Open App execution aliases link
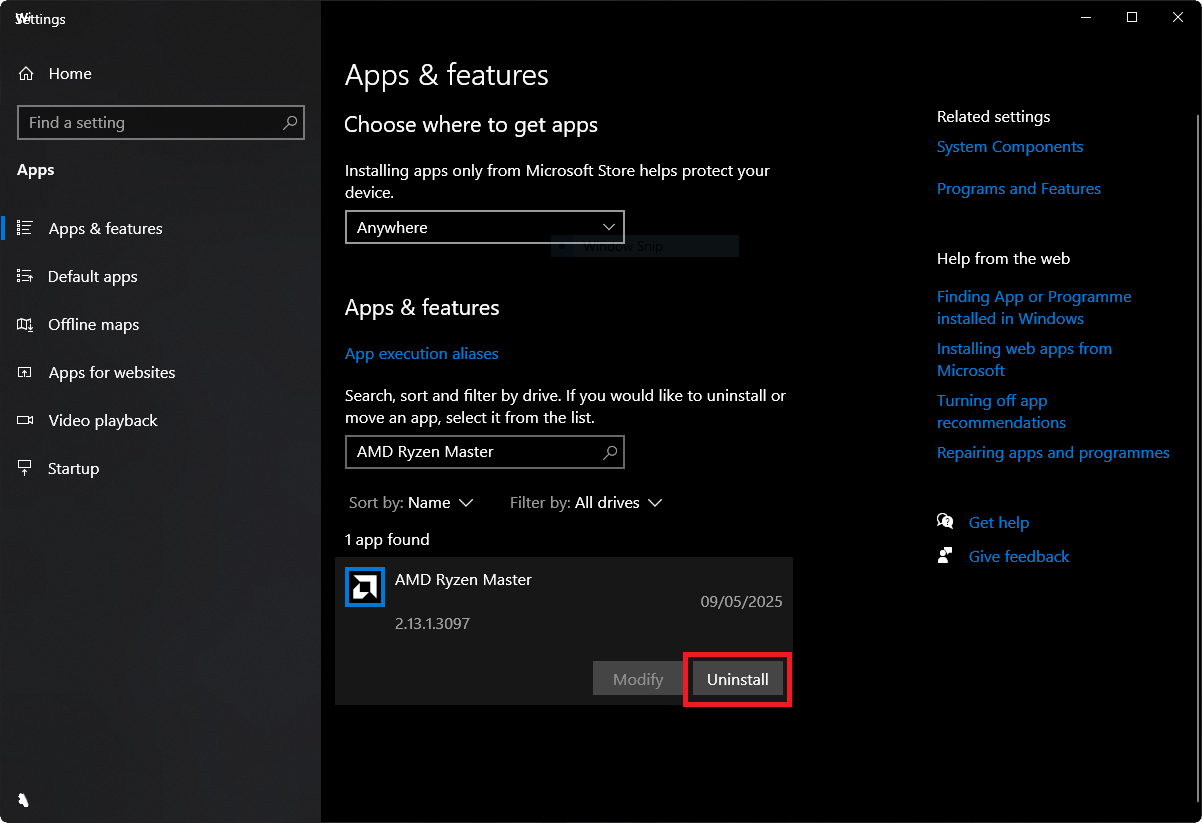This screenshot has height=823, width=1202. (421, 354)
